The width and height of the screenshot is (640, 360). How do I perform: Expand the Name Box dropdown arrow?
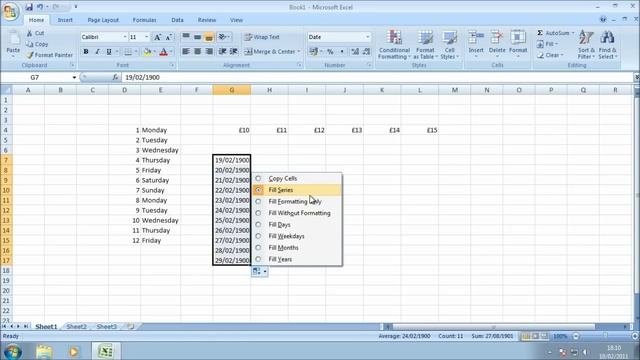(74, 77)
